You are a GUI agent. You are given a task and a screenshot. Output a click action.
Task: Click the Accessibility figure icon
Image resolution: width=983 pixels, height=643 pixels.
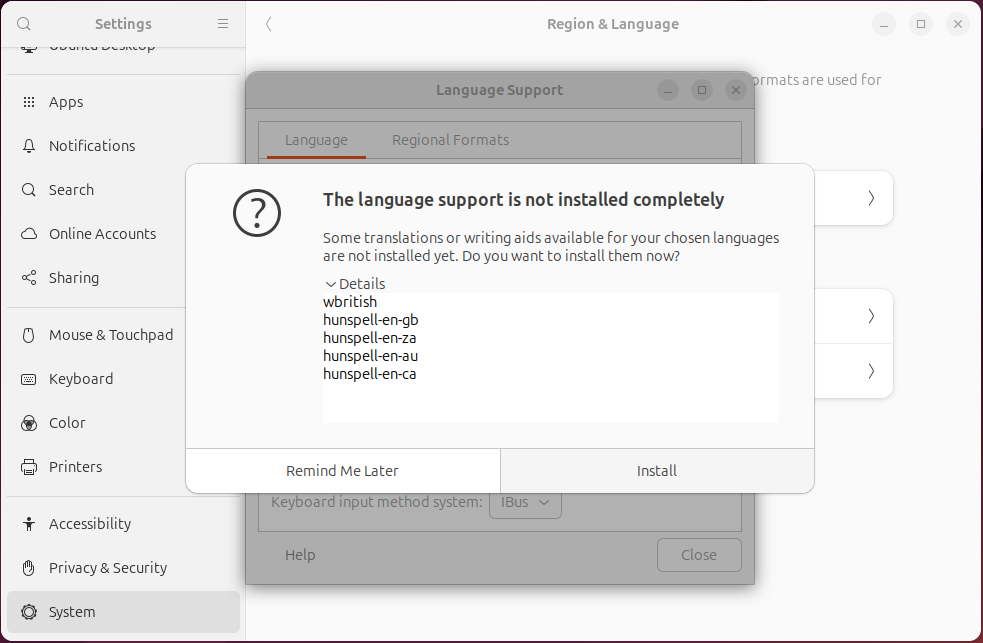tap(29, 524)
